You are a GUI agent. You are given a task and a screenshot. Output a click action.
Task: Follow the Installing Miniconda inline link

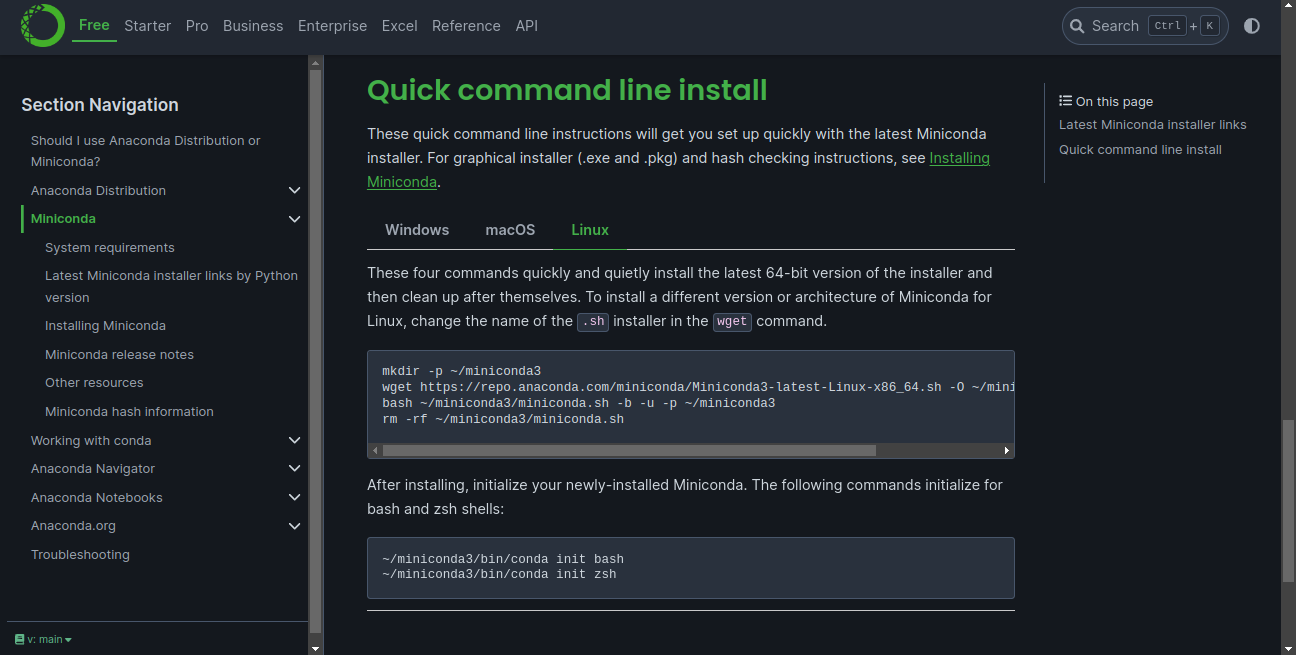point(960,158)
